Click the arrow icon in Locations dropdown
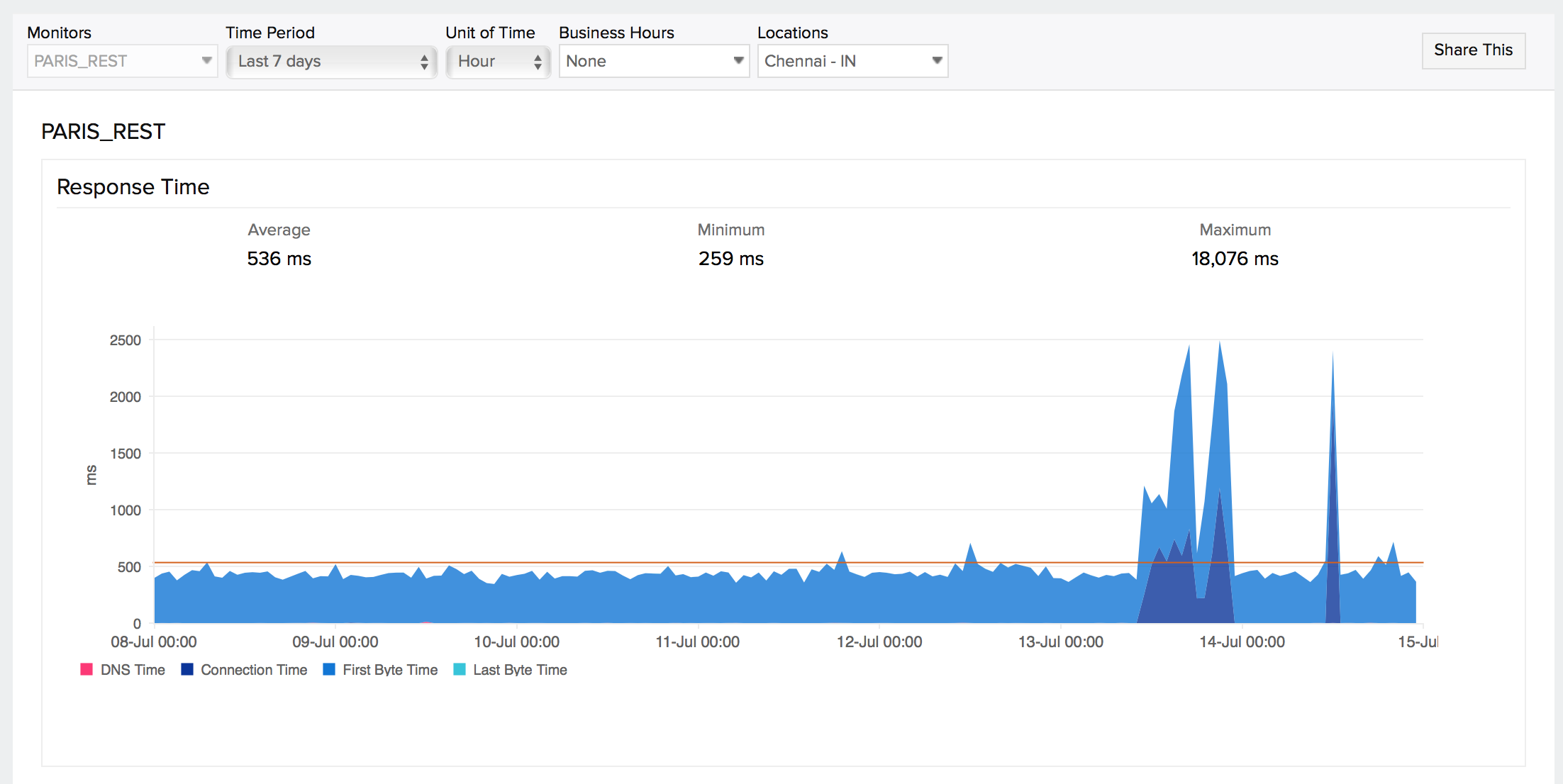 [937, 61]
